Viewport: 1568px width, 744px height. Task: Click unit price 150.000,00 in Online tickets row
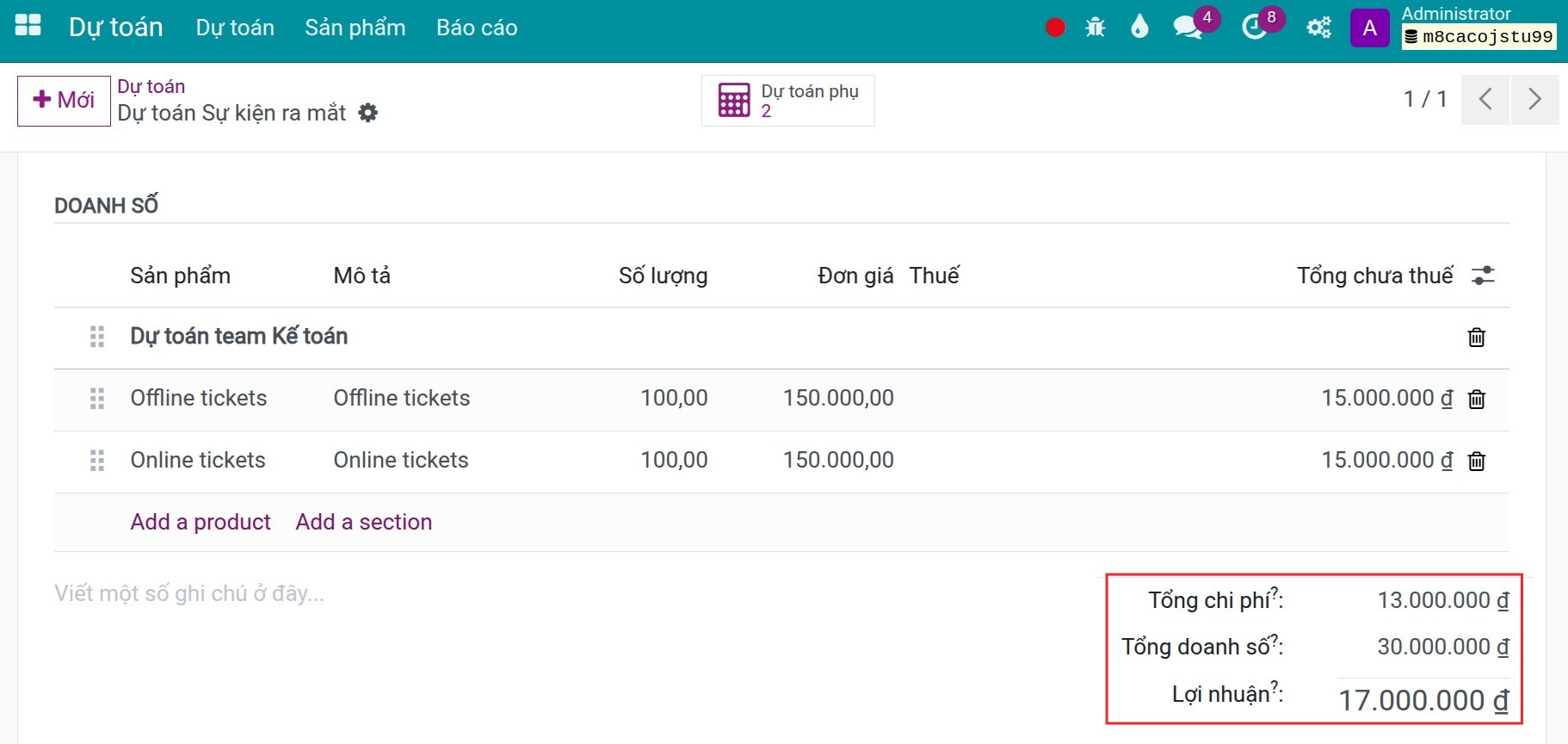click(838, 460)
